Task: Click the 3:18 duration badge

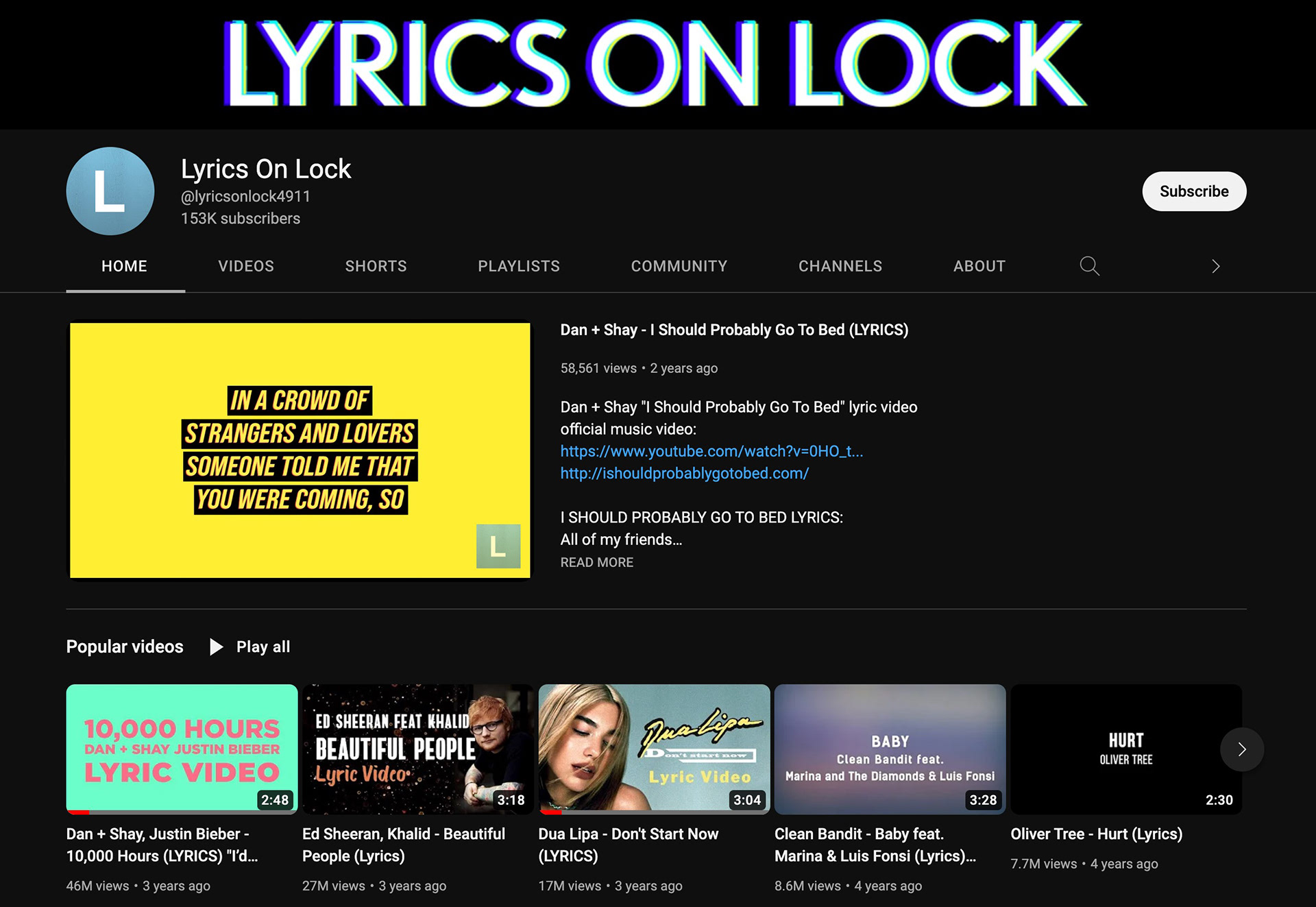Action: pyautogui.click(x=511, y=800)
